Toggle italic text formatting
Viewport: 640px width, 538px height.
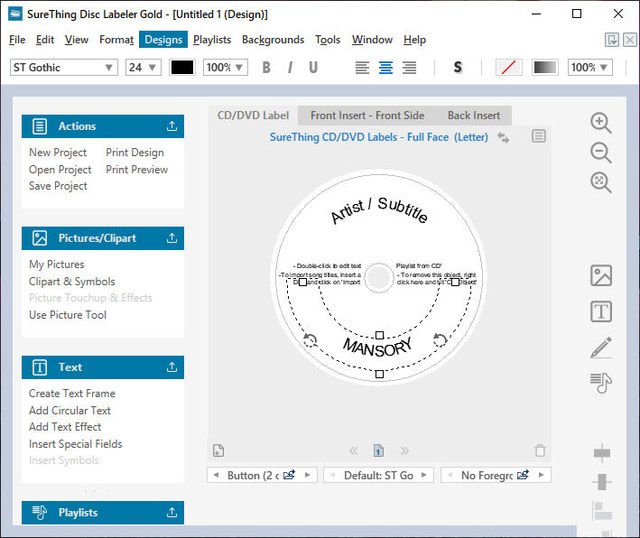(x=290, y=68)
